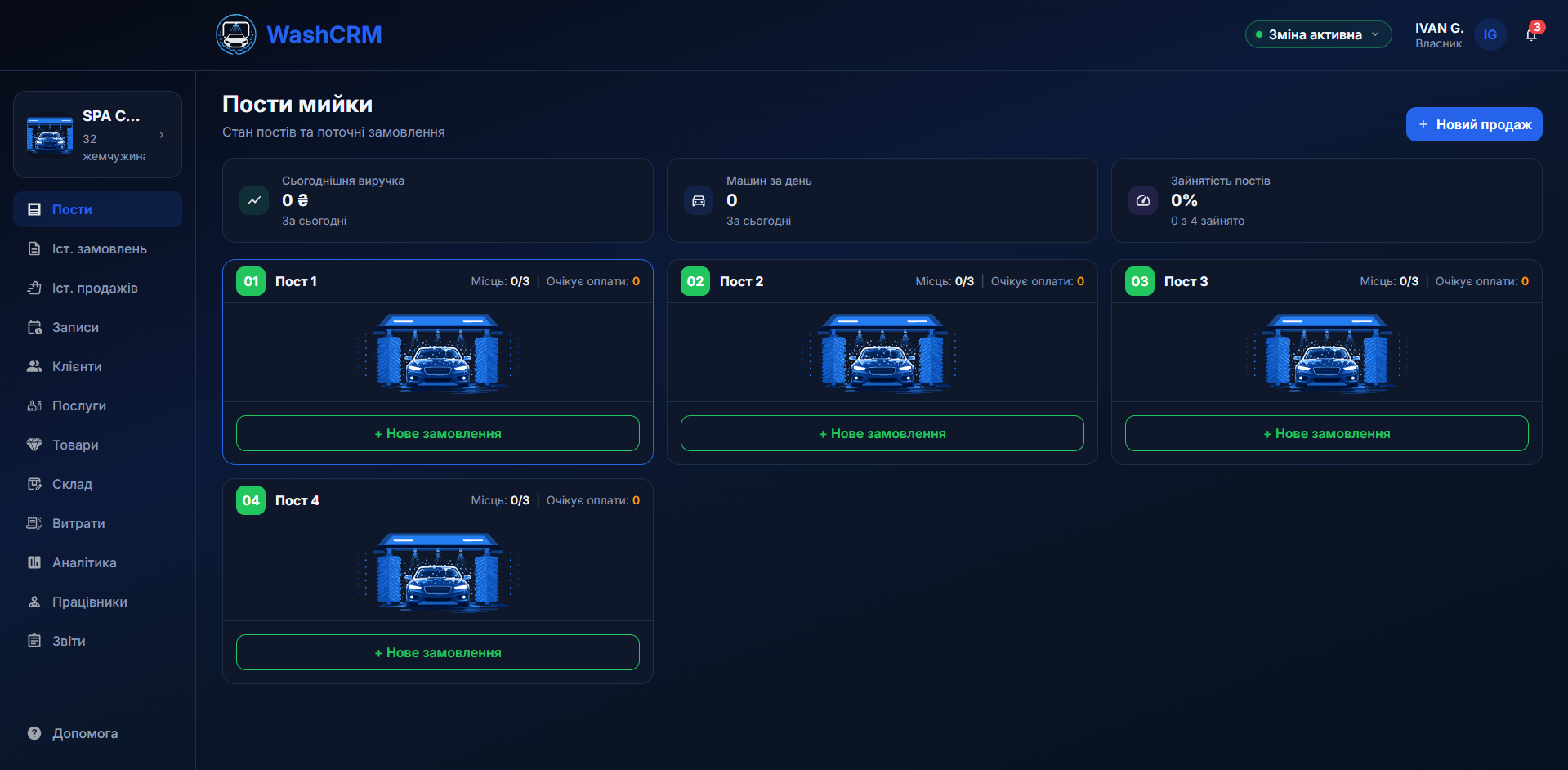Click the car wash image in Пост 1

point(438,352)
